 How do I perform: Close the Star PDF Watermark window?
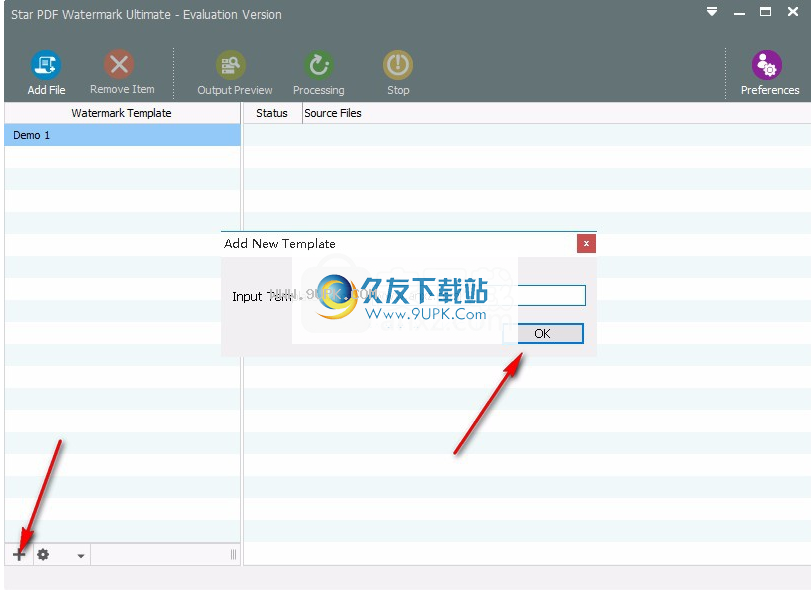click(793, 11)
